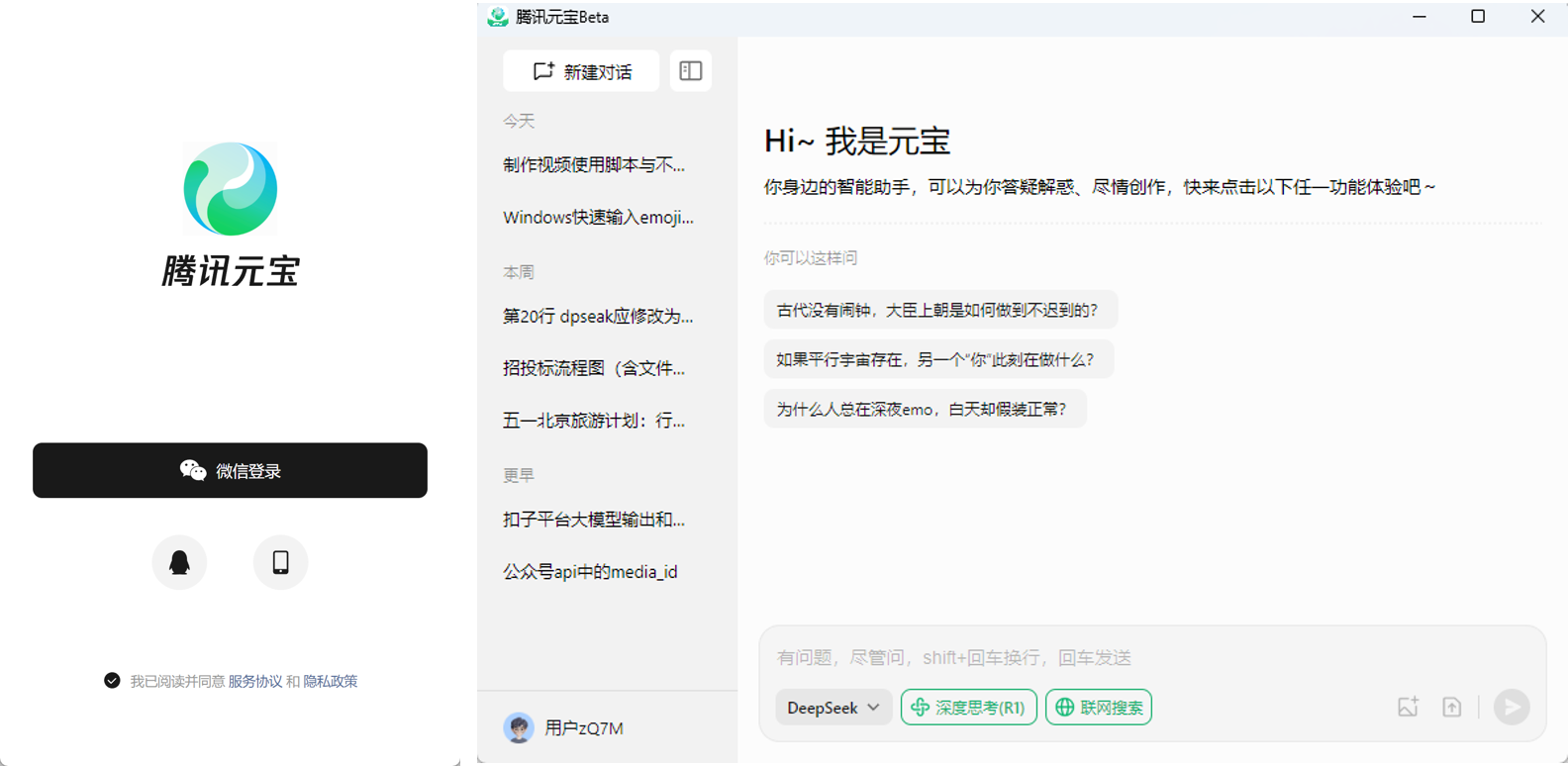1568x766 pixels.
Task: Open the 隐私政策 link
Action: point(331,681)
